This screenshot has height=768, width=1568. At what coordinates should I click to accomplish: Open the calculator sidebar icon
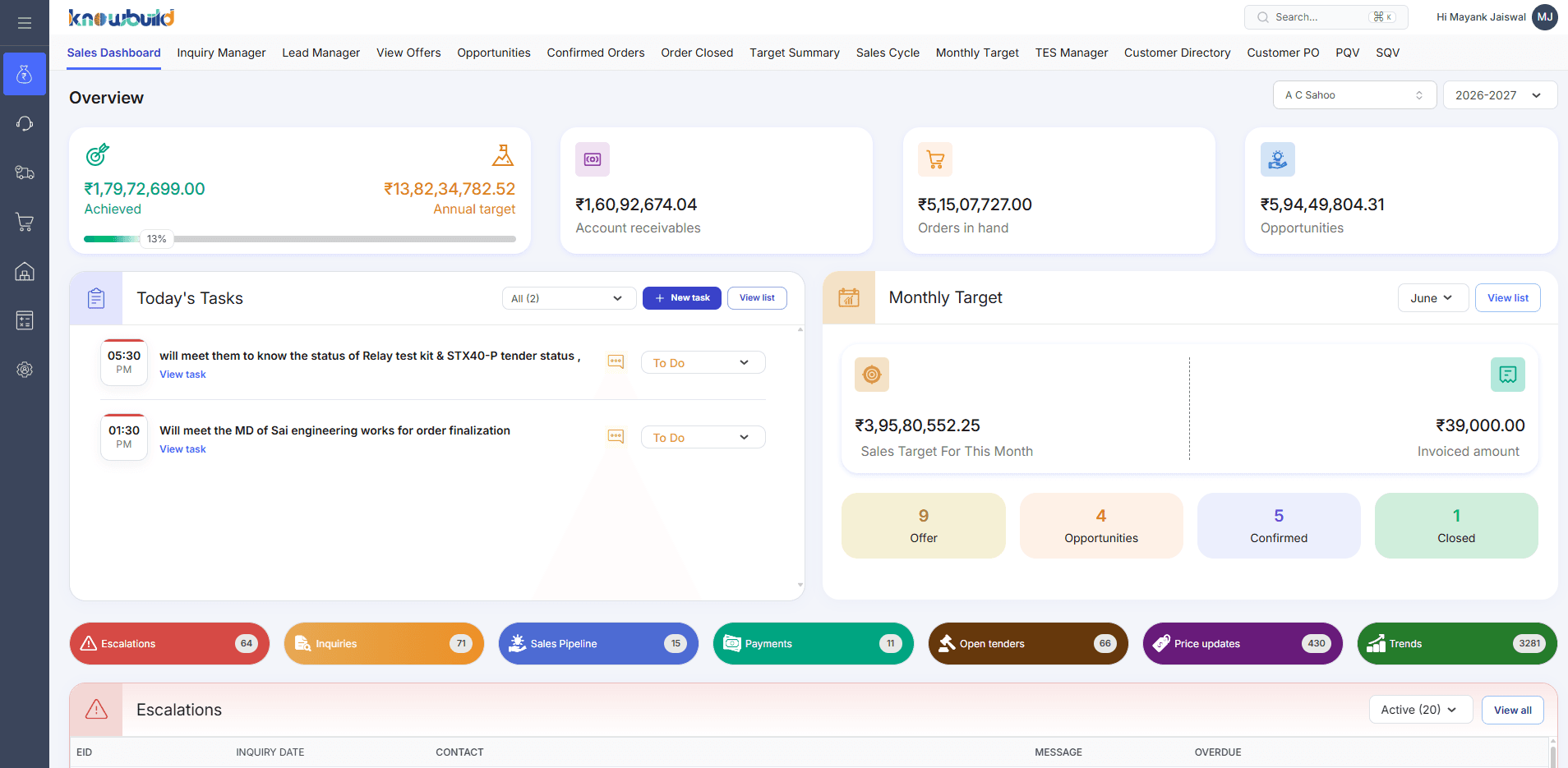25,320
